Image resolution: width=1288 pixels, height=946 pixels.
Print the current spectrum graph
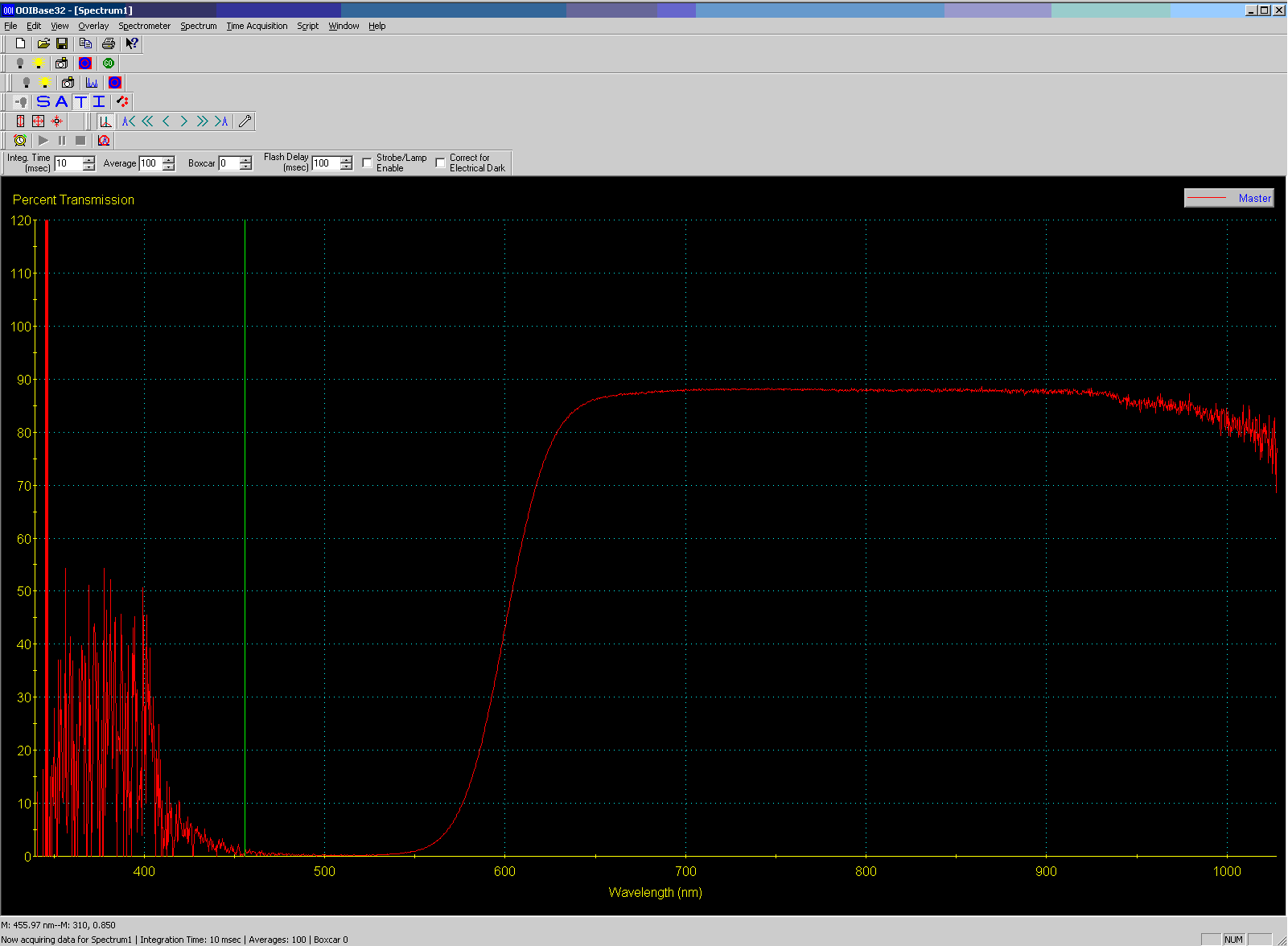click(109, 43)
